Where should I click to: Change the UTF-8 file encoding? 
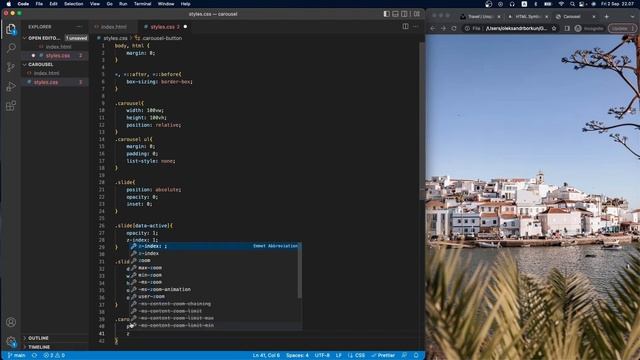pyautogui.click(x=322, y=356)
